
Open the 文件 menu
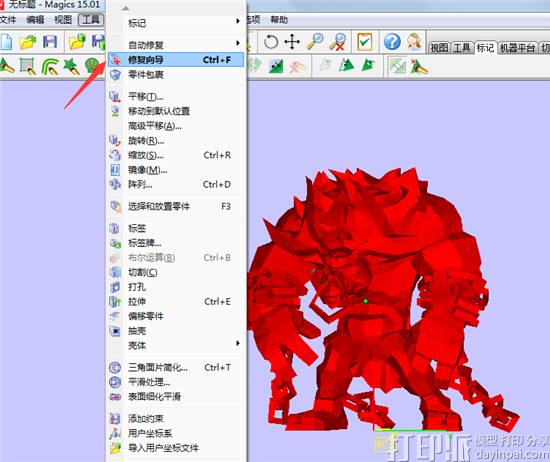point(8,20)
